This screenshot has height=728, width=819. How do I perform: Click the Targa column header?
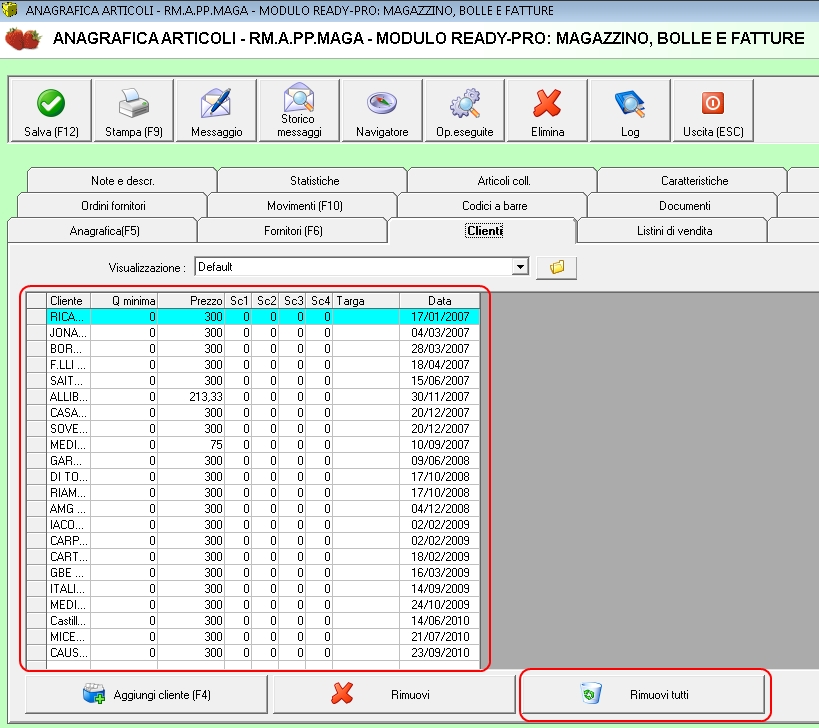point(366,301)
